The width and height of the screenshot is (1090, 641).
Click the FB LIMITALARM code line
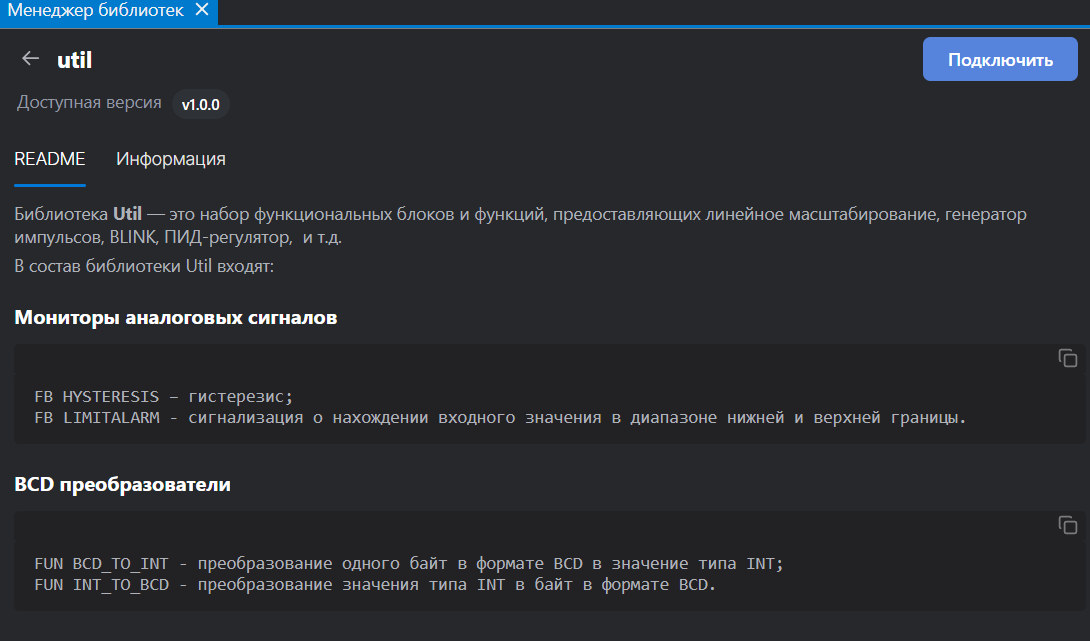(501, 418)
